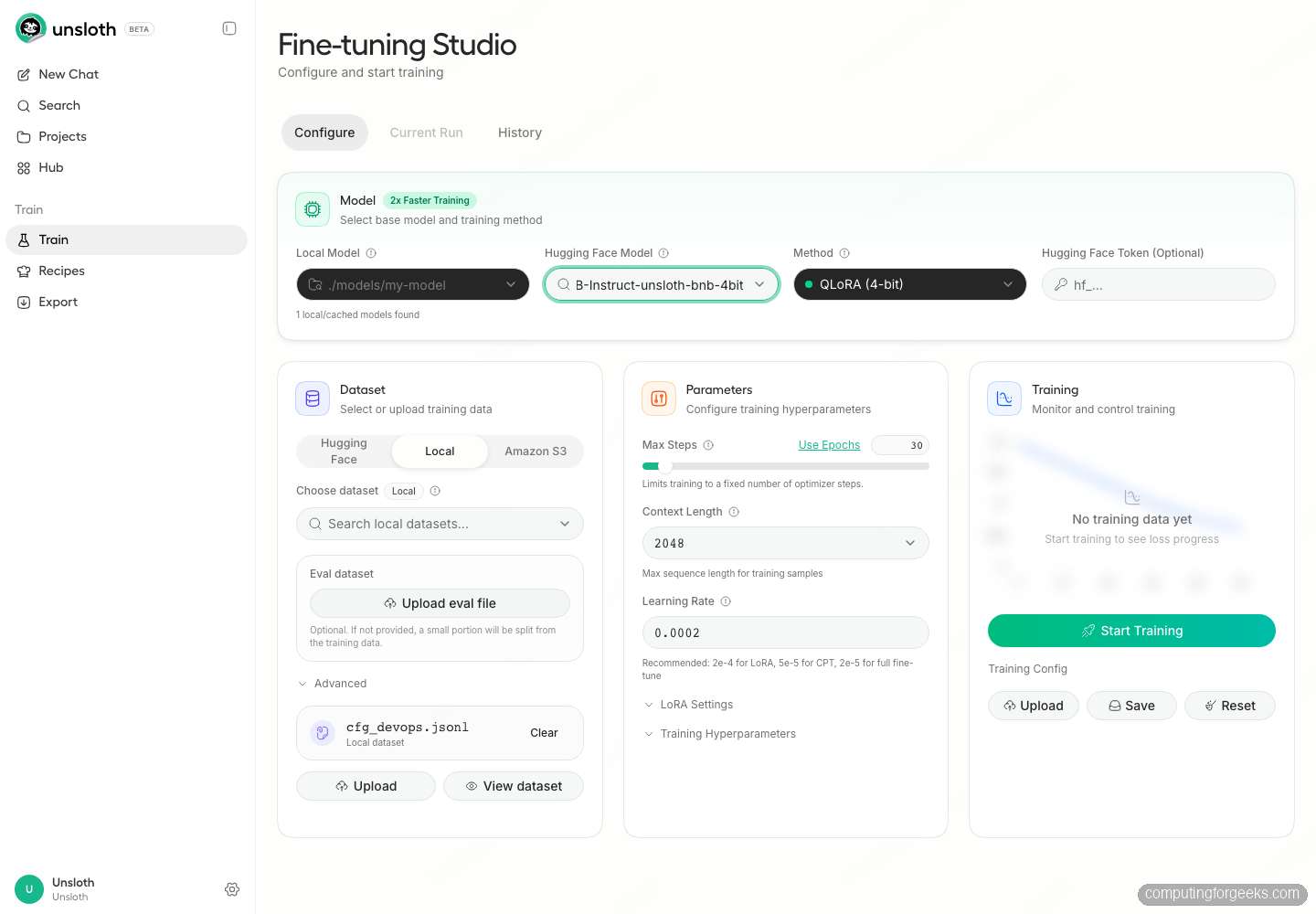Click the Training chart icon
This screenshot has width=1316, height=914.
click(1004, 399)
